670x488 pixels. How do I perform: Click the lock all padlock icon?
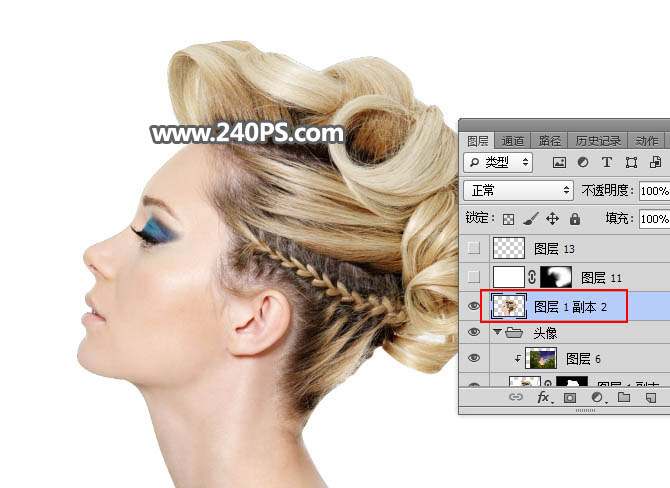[x=575, y=218]
